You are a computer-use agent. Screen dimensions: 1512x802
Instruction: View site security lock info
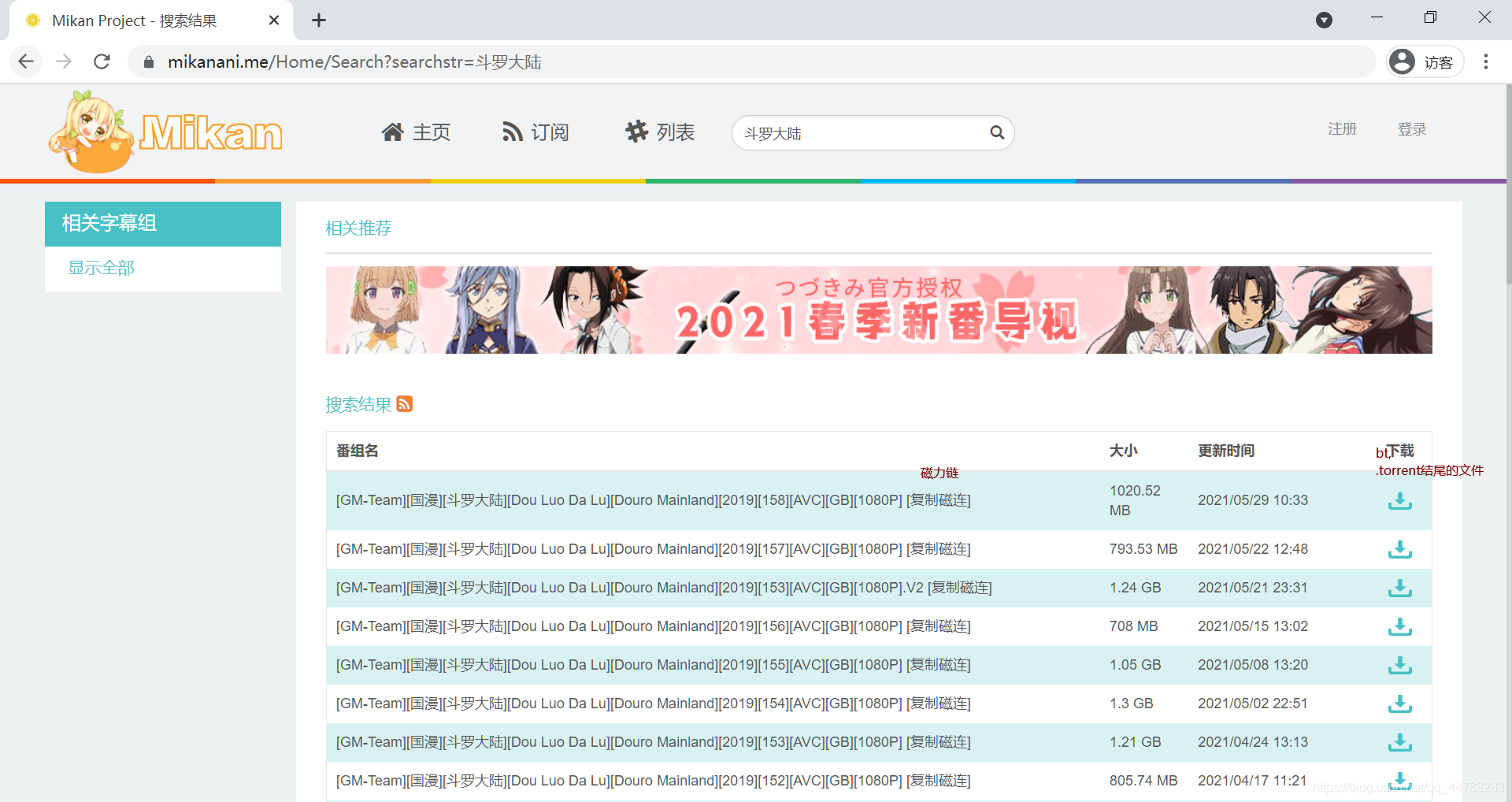148,61
